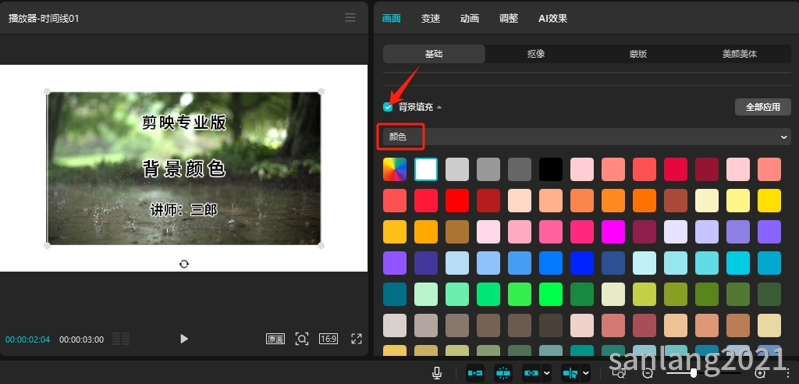
Task: Toggle the preview axis icon
Action: (x=570, y=373)
